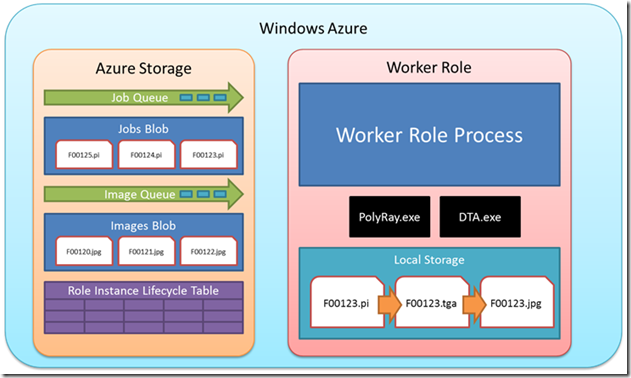Screen dimensions: 631x378
Task: Click the Role Instance Lifecycle Table header
Action: click(x=143, y=290)
